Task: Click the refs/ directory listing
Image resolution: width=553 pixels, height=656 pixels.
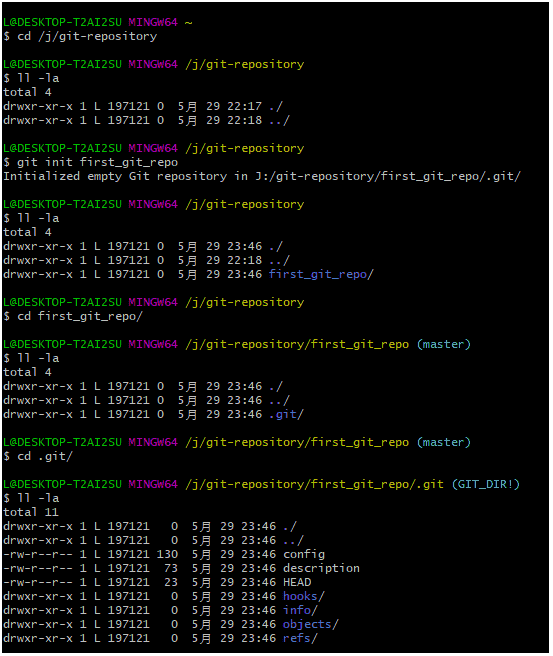Action: coord(300,638)
